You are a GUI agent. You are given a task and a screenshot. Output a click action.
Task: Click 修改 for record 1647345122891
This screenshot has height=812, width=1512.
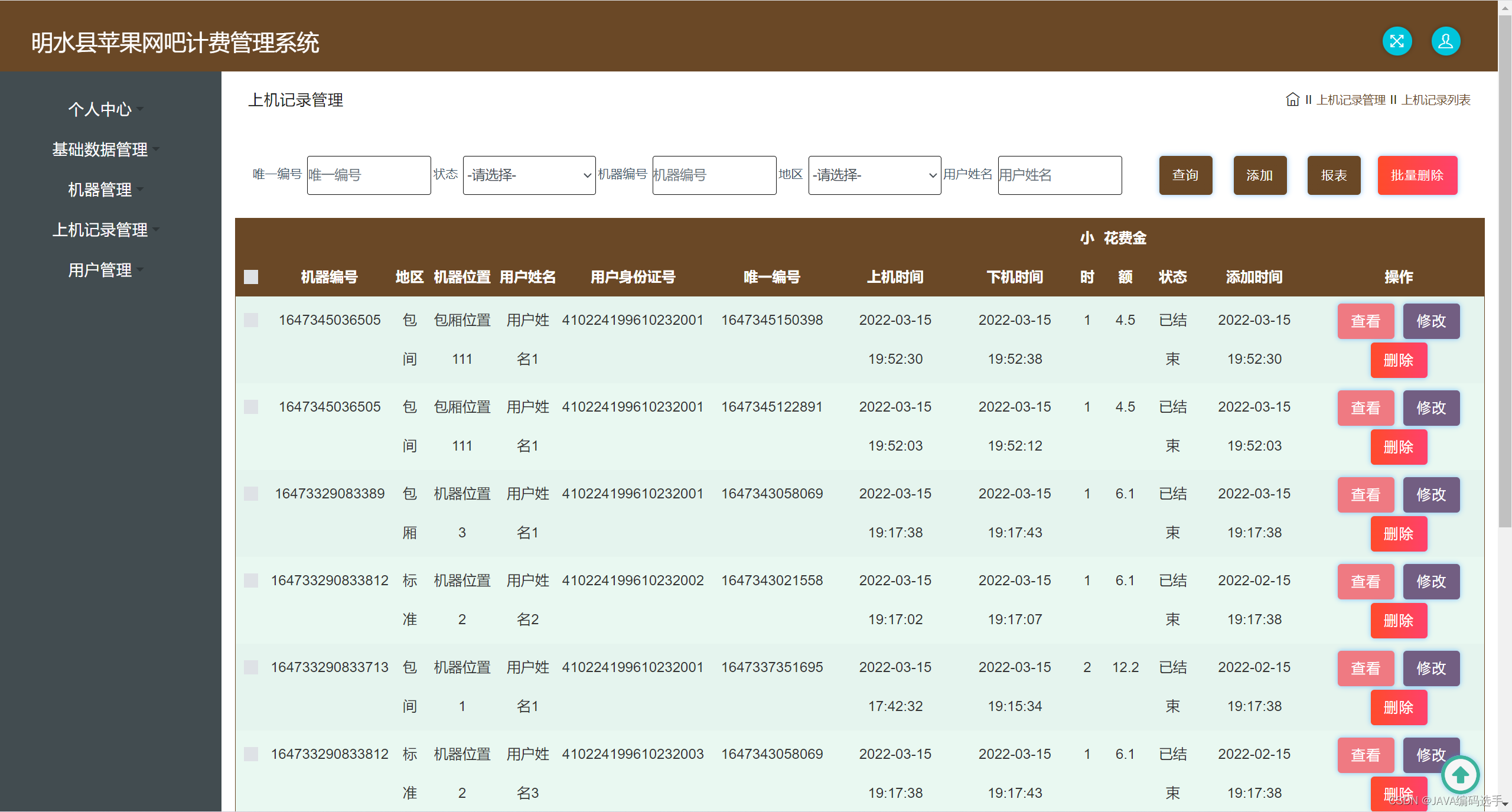(1431, 408)
